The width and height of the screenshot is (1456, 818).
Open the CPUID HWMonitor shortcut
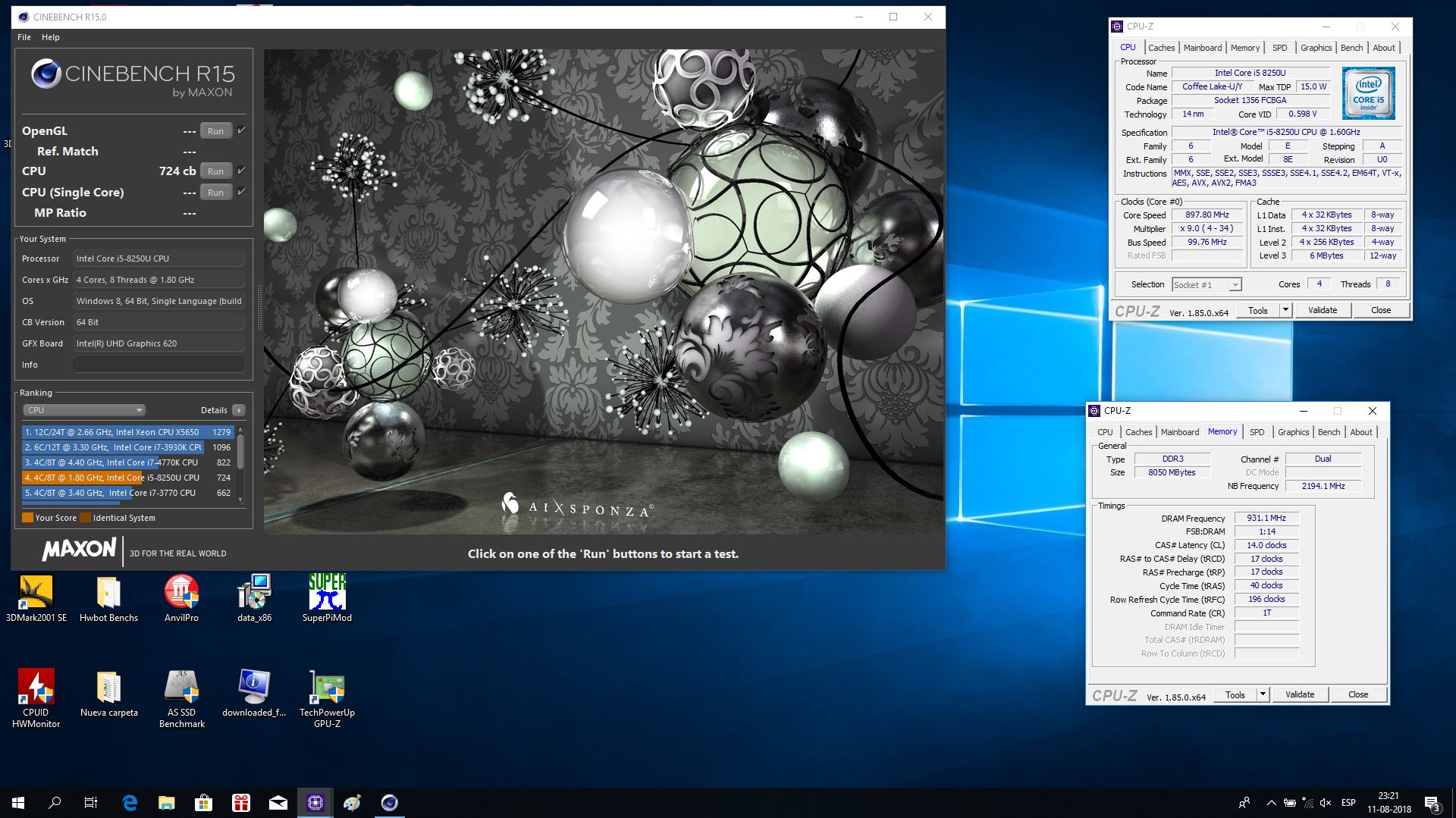[x=36, y=698]
